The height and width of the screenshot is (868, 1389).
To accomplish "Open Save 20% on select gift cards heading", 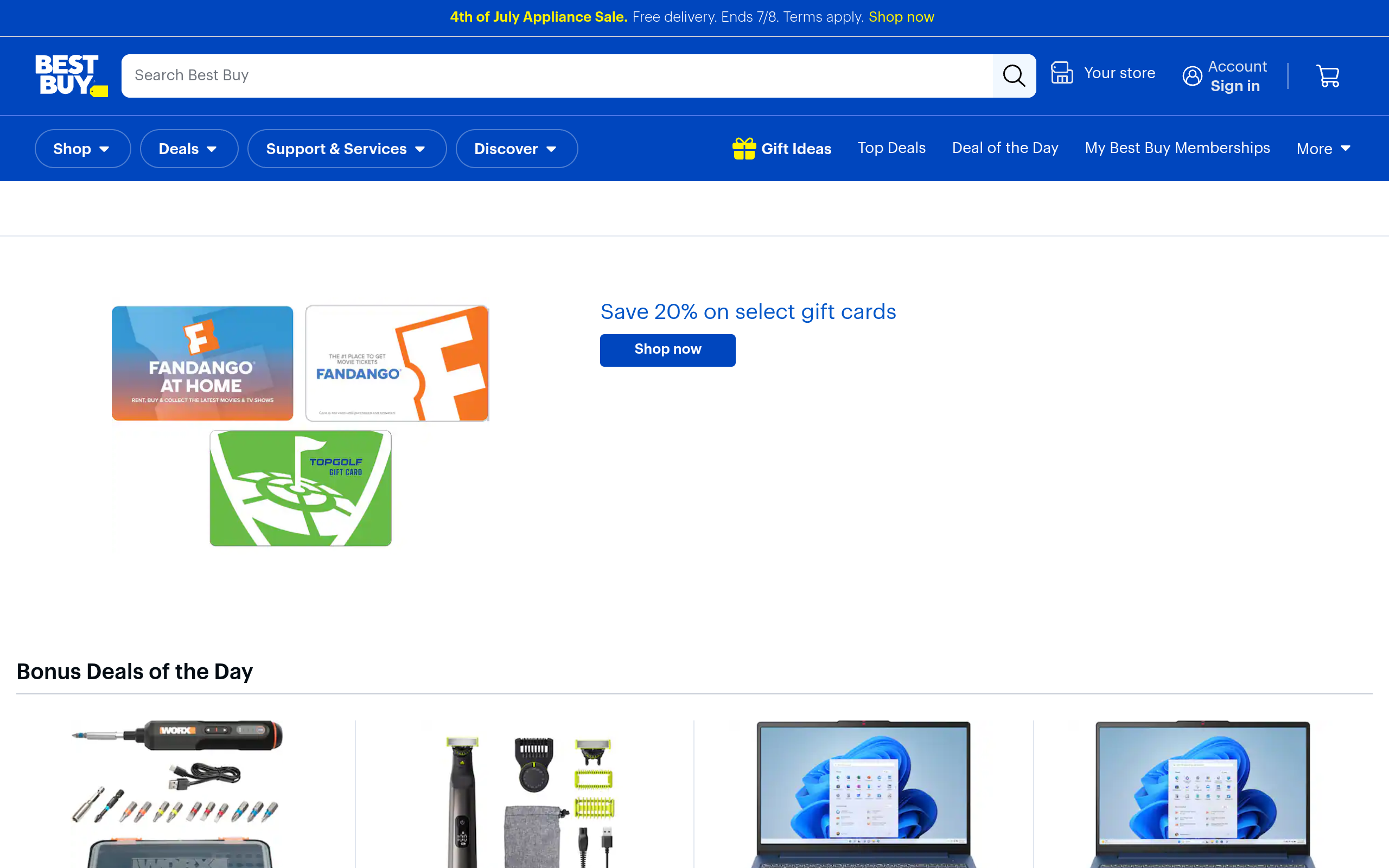I will [x=748, y=312].
